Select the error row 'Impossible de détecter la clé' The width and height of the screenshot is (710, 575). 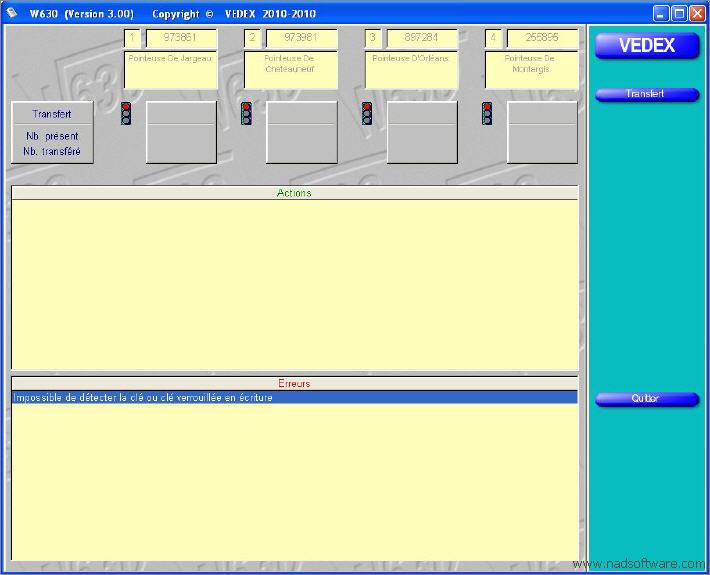point(295,398)
